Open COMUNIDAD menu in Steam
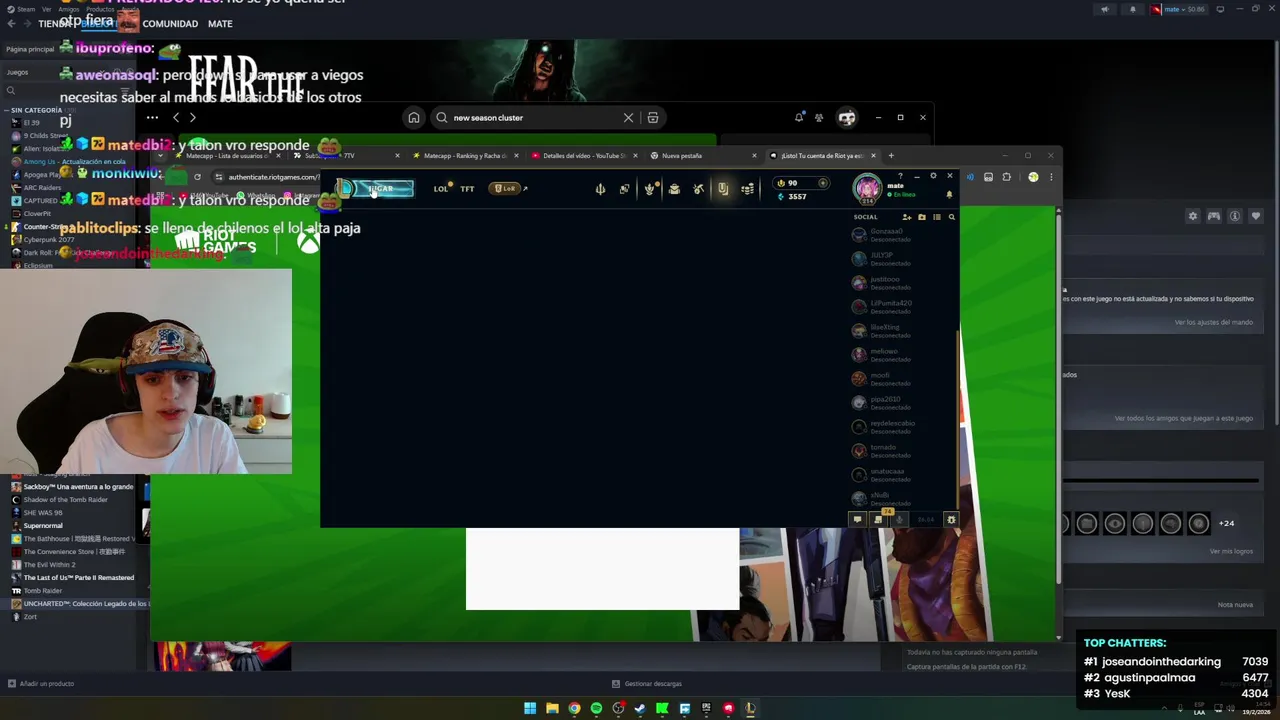This screenshot has width=1280, height=720. pyautogui.click(x=170, y=23)
